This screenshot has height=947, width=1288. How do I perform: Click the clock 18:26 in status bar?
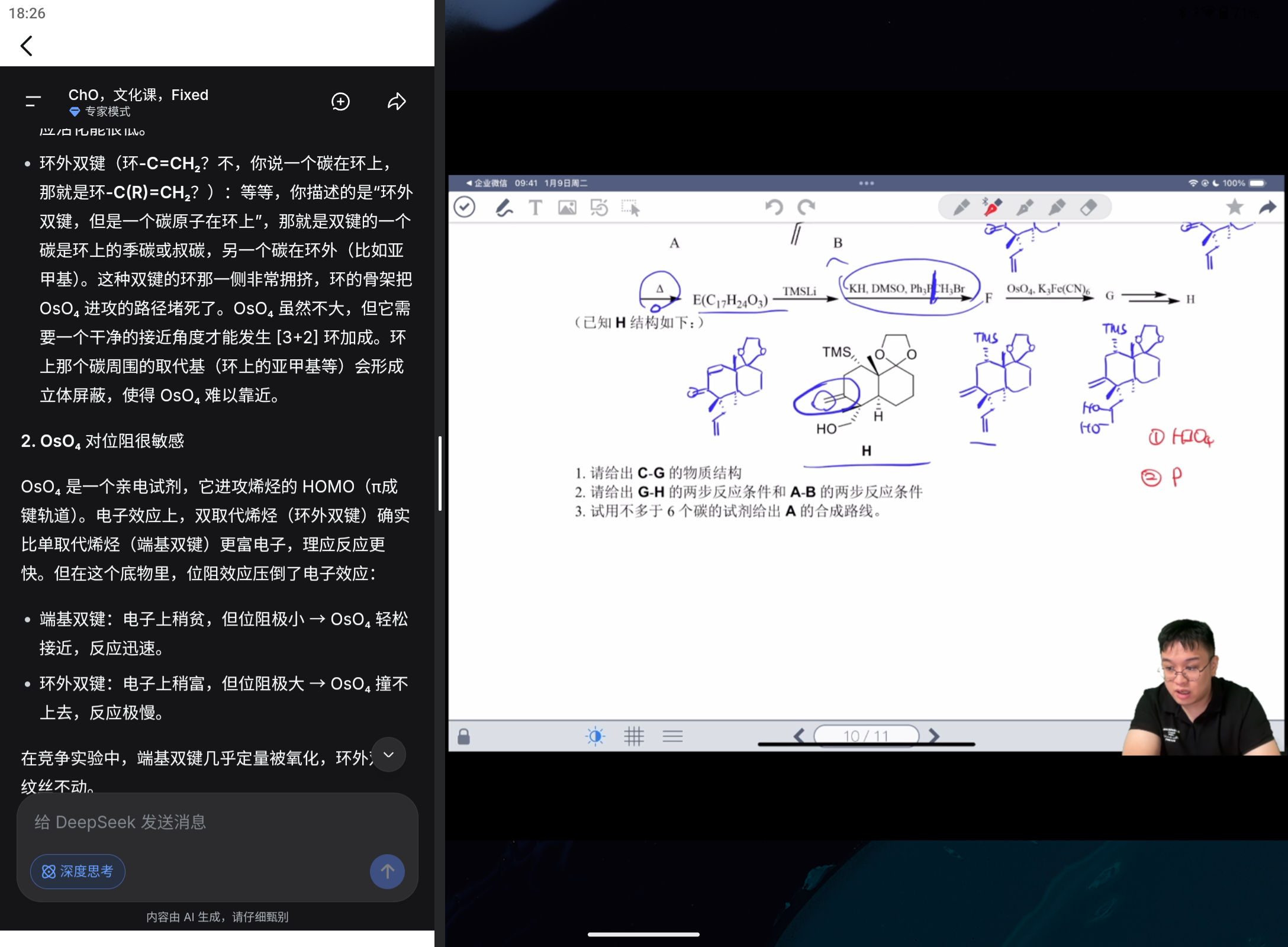click(27, 13)
